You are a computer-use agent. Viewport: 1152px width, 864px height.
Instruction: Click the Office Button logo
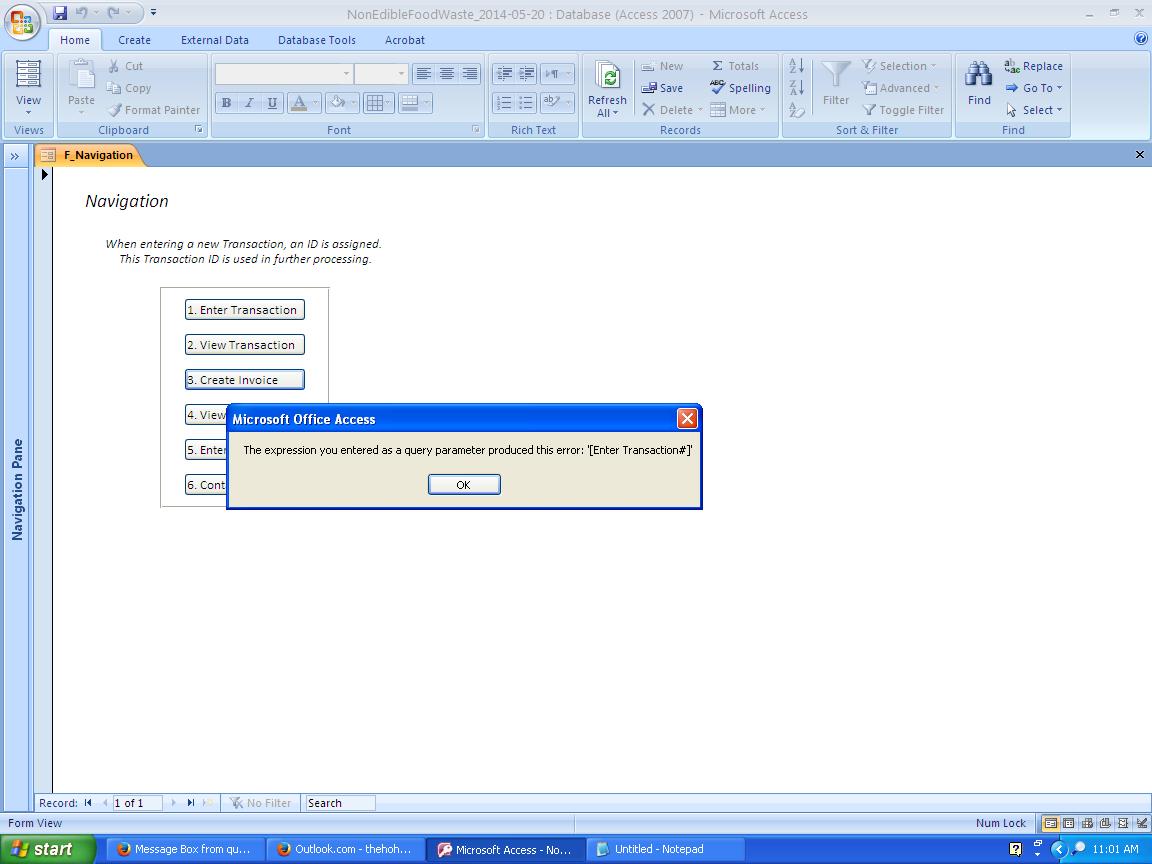tap(22, 21)
